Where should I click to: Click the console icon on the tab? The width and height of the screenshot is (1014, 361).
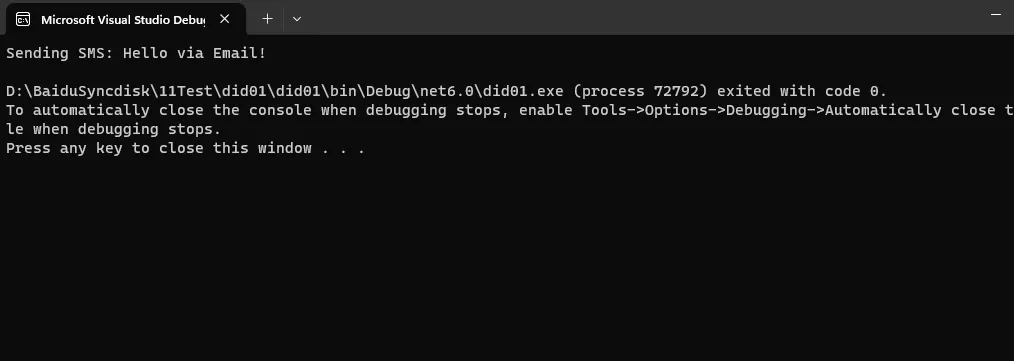tap(23, 19)
